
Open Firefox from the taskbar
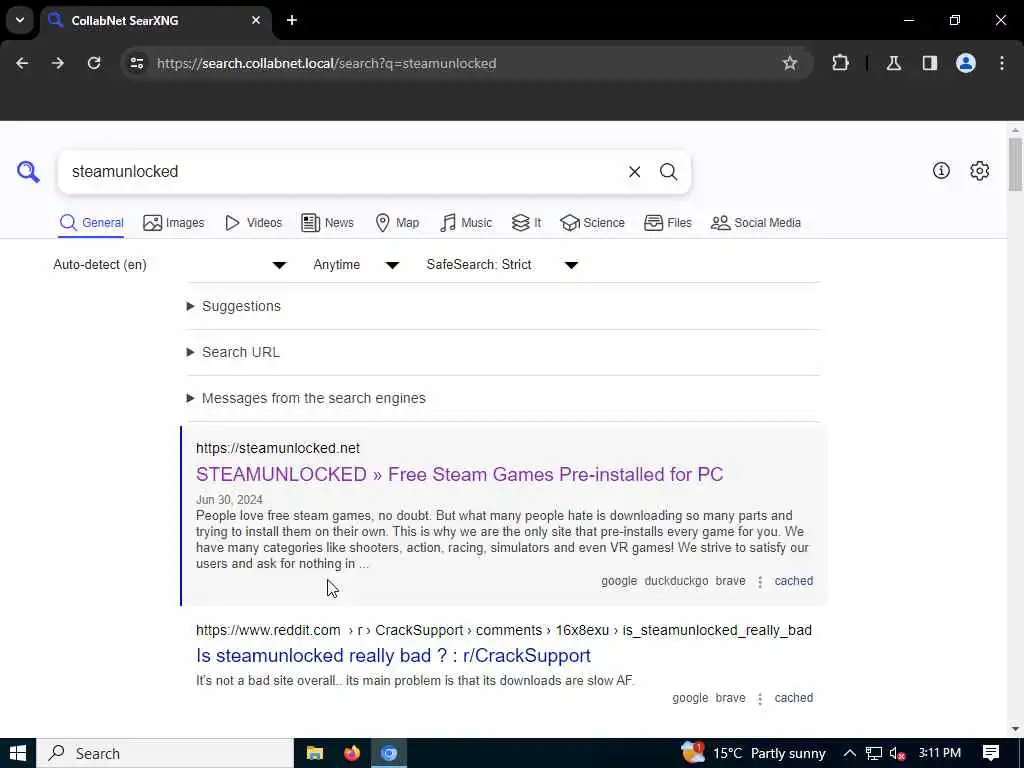tap(352, 753)
